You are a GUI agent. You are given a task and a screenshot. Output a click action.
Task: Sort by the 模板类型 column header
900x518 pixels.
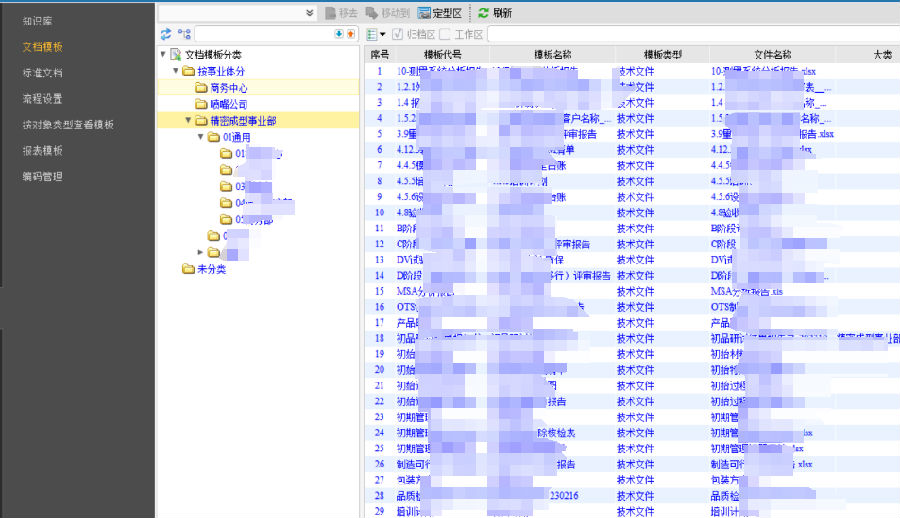[662, 55]
